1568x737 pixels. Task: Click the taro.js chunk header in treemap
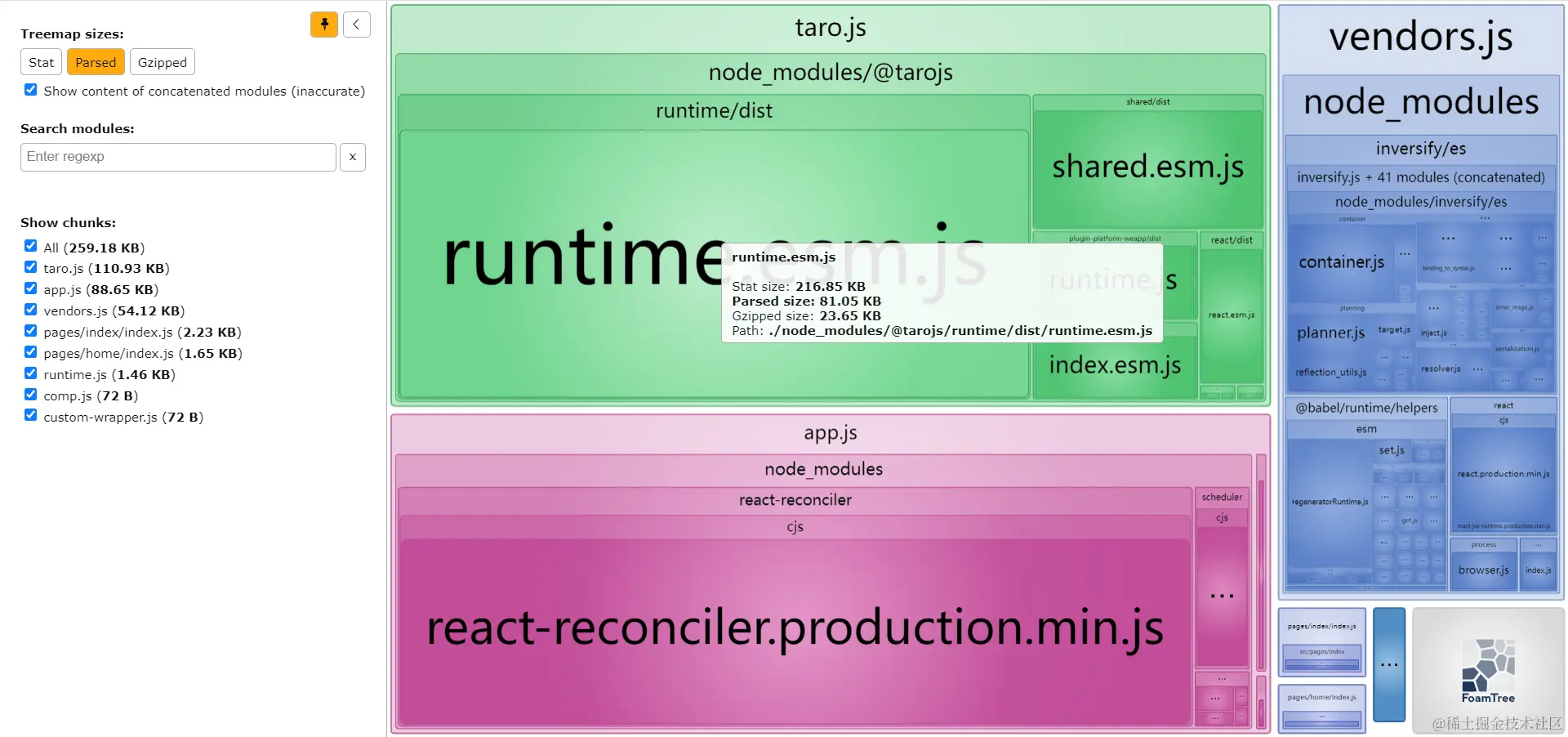[x=831, y=28]
